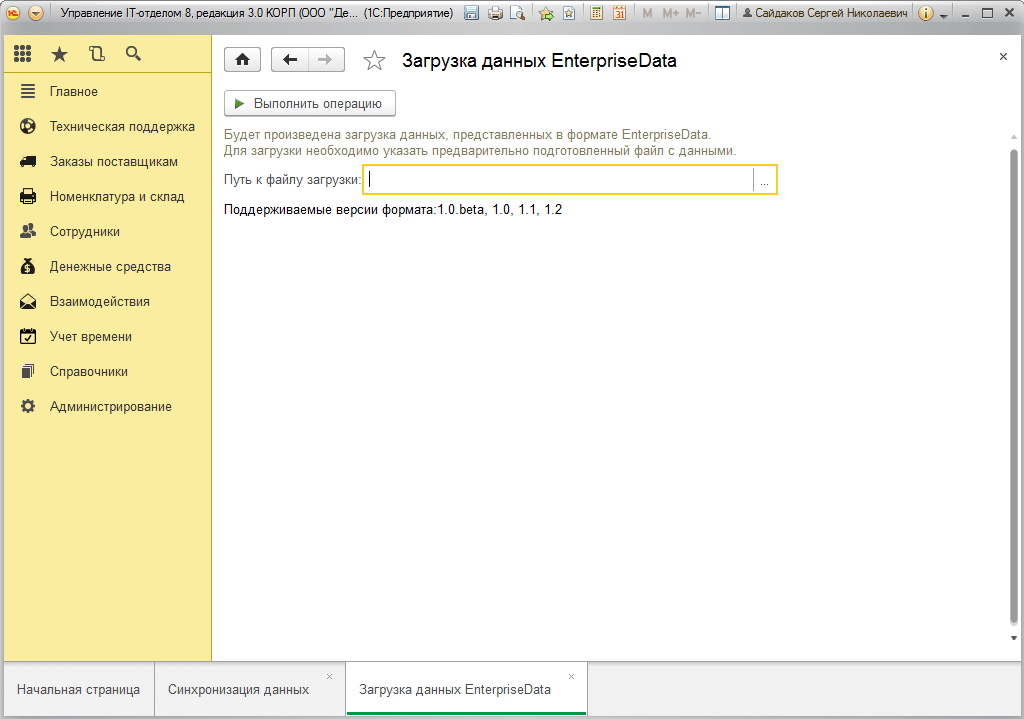Image resolution: width=1024 pixels, height=719 pixels.
Task: Open the 1C application logo menu
Action: point(13,13)
